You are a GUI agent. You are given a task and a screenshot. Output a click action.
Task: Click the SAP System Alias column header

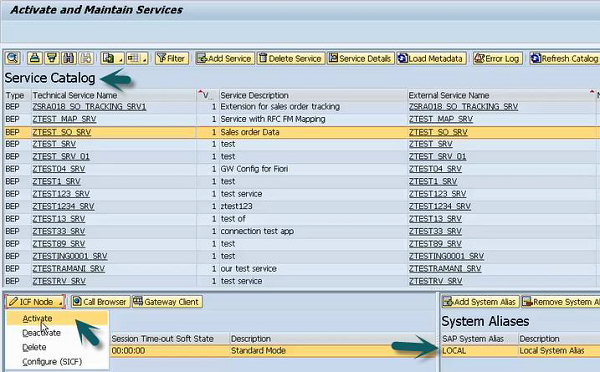click(x=479, y=339)
